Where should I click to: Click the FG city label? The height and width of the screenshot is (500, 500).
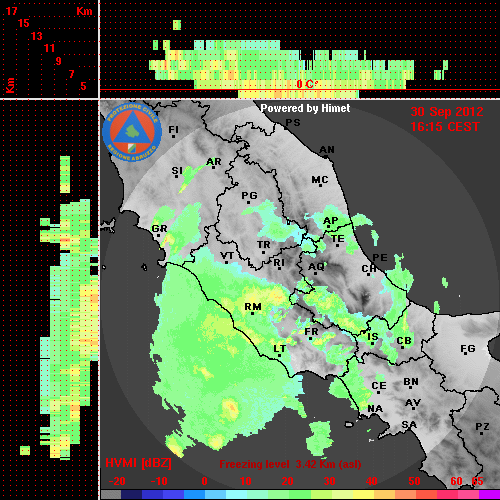coord(468,349)
